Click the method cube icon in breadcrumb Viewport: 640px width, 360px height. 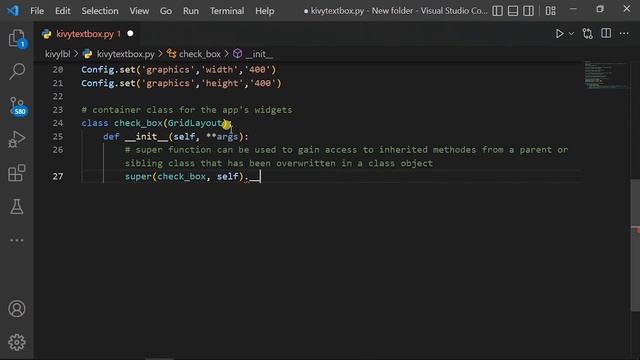click(237, 54)
